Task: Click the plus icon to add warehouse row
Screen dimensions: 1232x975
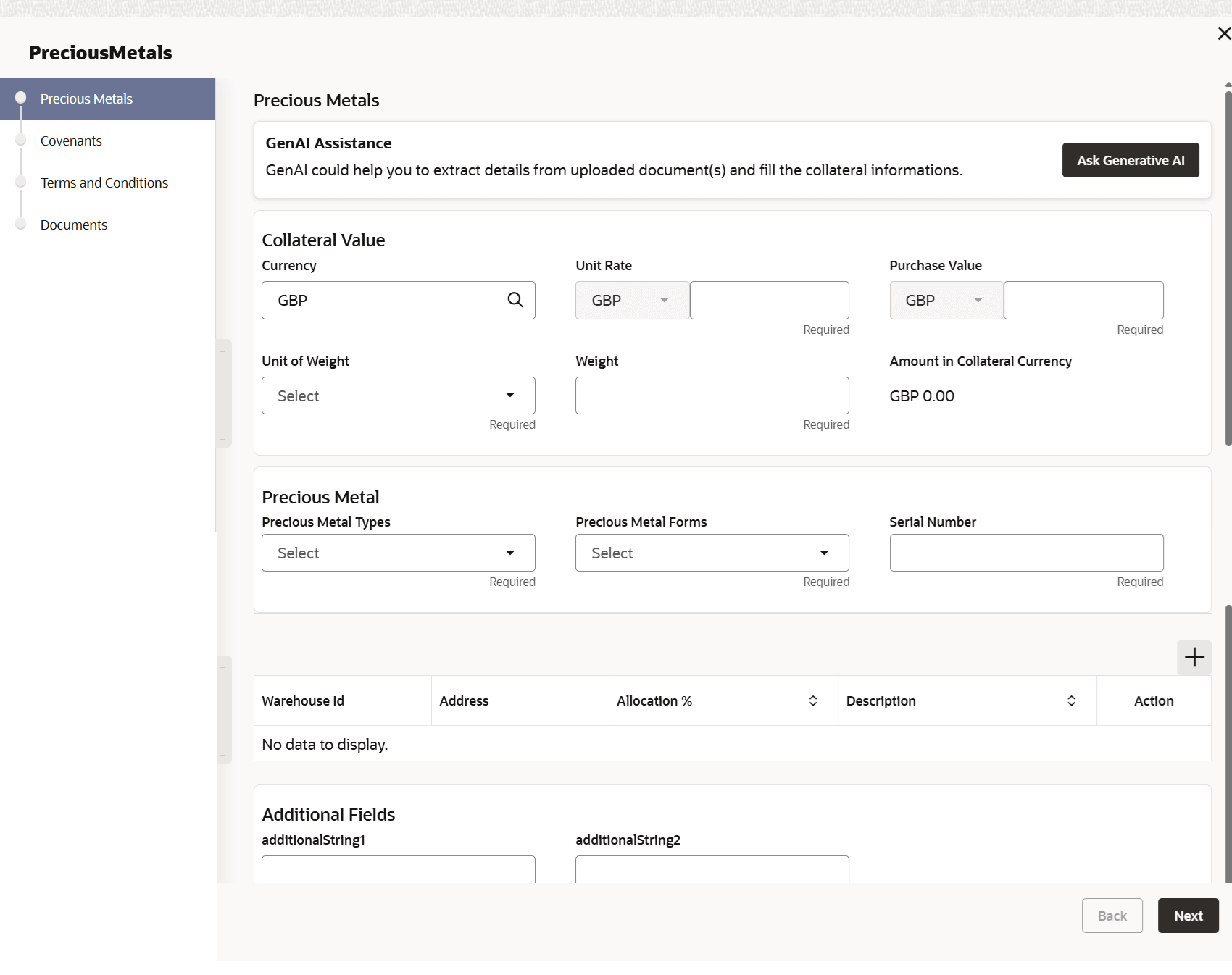Action: tap(1194, 657)
